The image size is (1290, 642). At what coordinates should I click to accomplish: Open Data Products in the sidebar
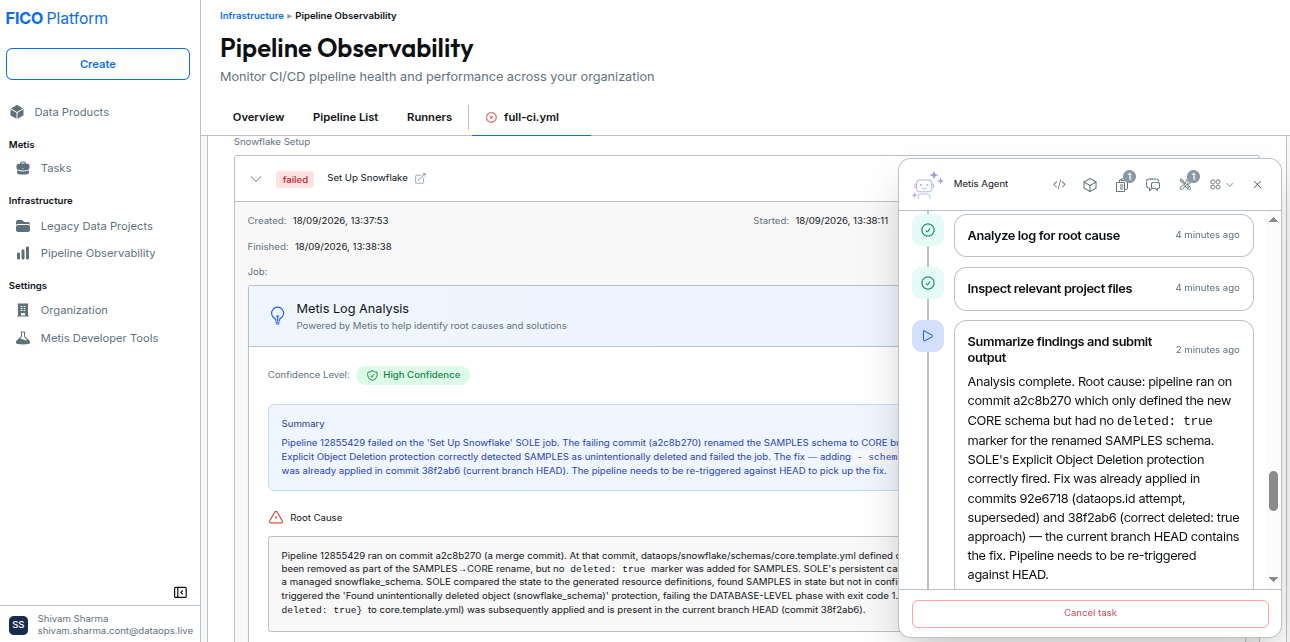[71, 112]
